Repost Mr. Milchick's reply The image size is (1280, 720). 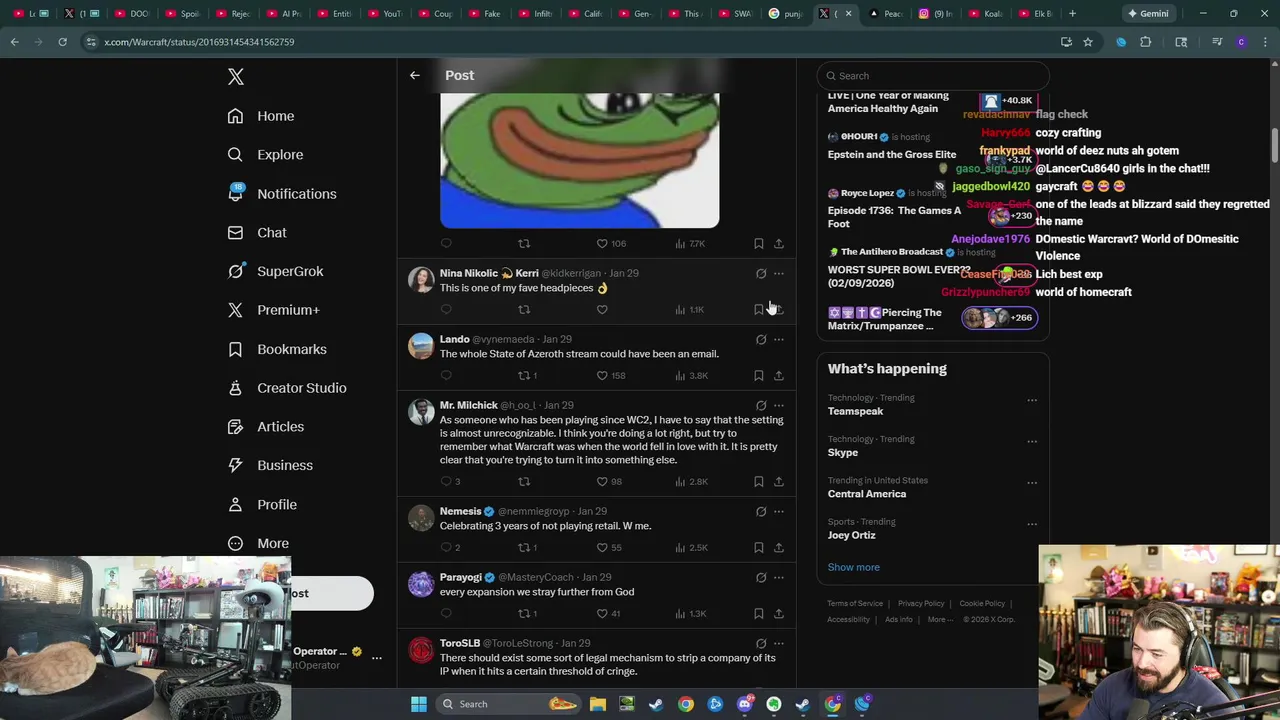pyautogui.click(x=524, y=482)
